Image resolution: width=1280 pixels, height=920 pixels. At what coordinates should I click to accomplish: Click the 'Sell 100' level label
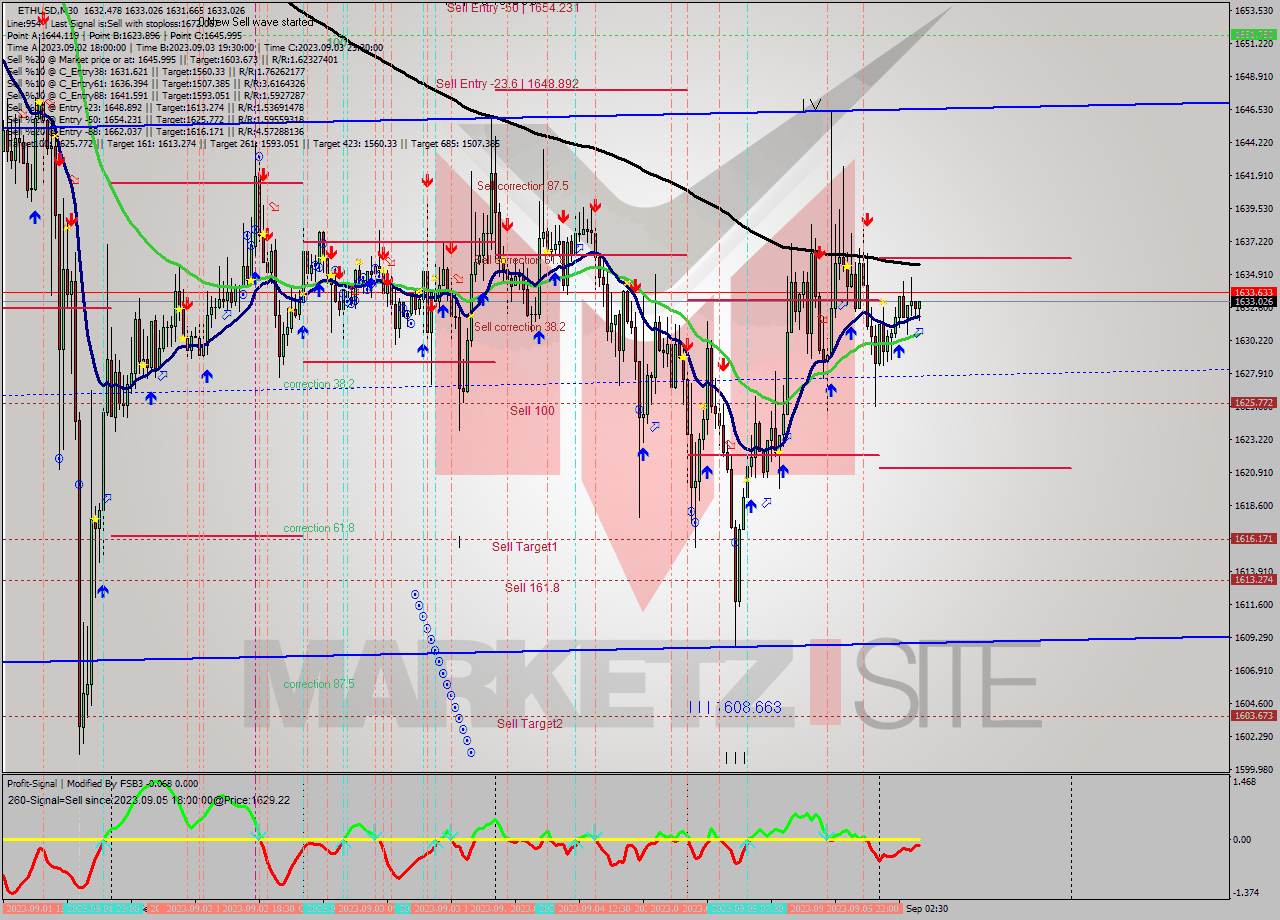pos(532,411)
